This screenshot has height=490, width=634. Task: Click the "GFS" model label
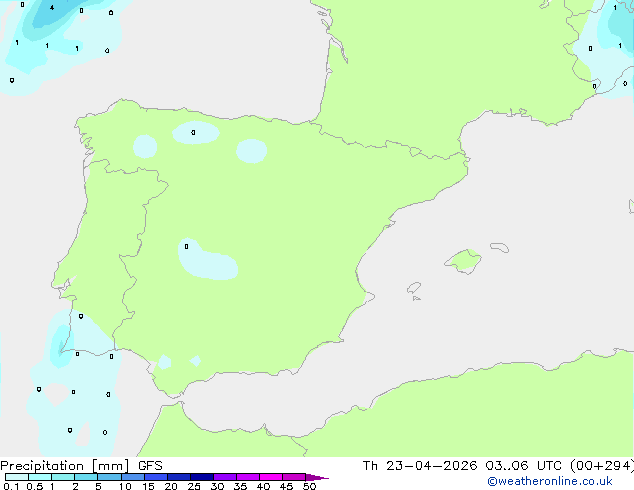[150, 466]
